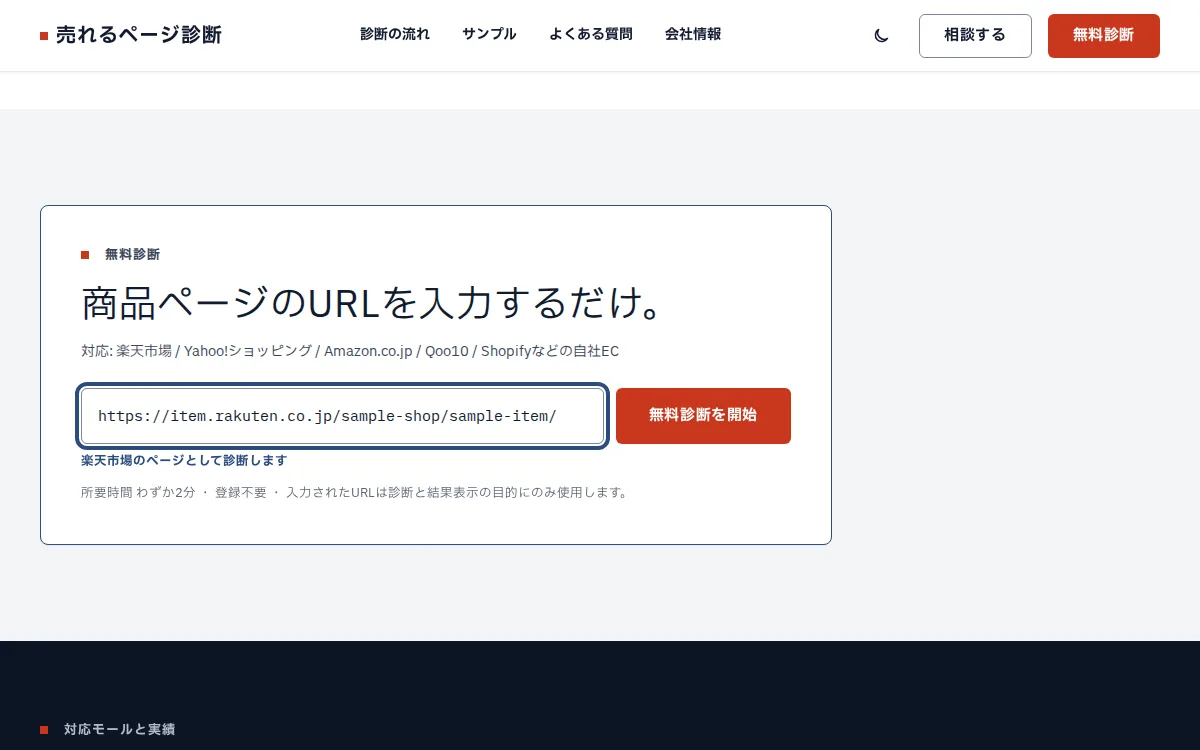Click the 楽天市場のページとして診断します message

click(x=184, y=461)
